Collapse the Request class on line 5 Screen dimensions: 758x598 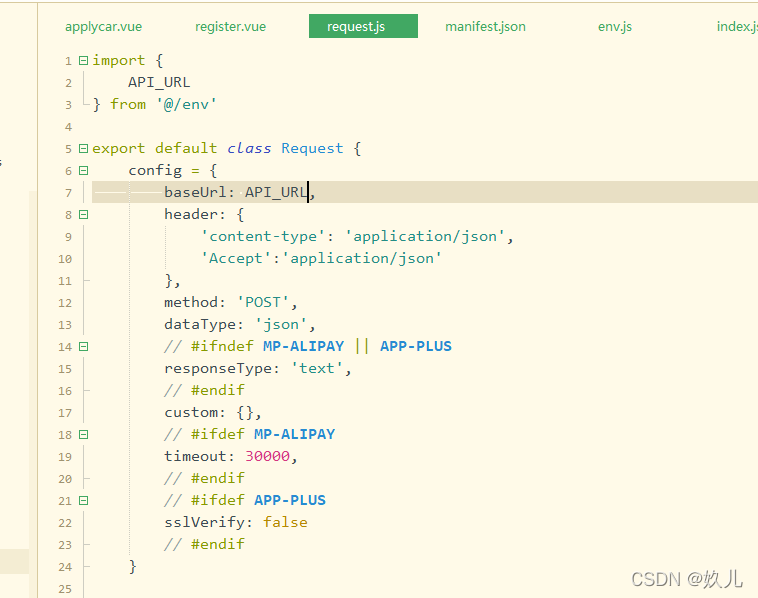coord(83,148)
